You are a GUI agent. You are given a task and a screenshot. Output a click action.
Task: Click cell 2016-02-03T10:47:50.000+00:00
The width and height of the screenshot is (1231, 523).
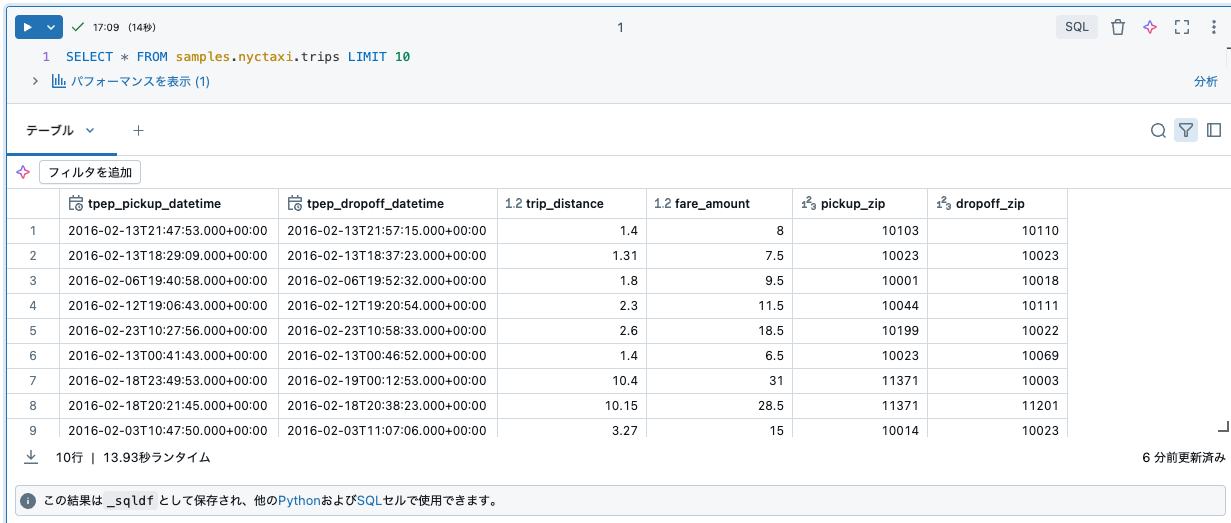(169, 428)
